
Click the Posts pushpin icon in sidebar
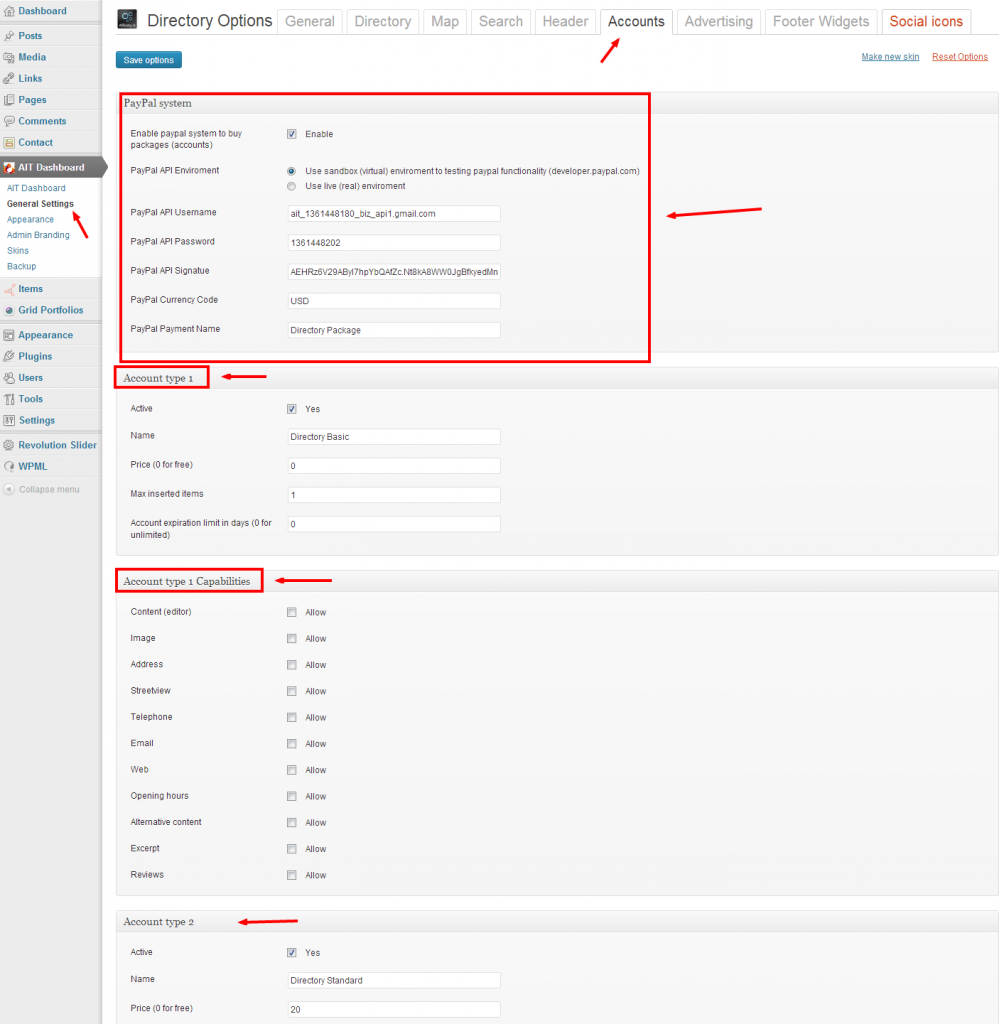click(9, 36)
